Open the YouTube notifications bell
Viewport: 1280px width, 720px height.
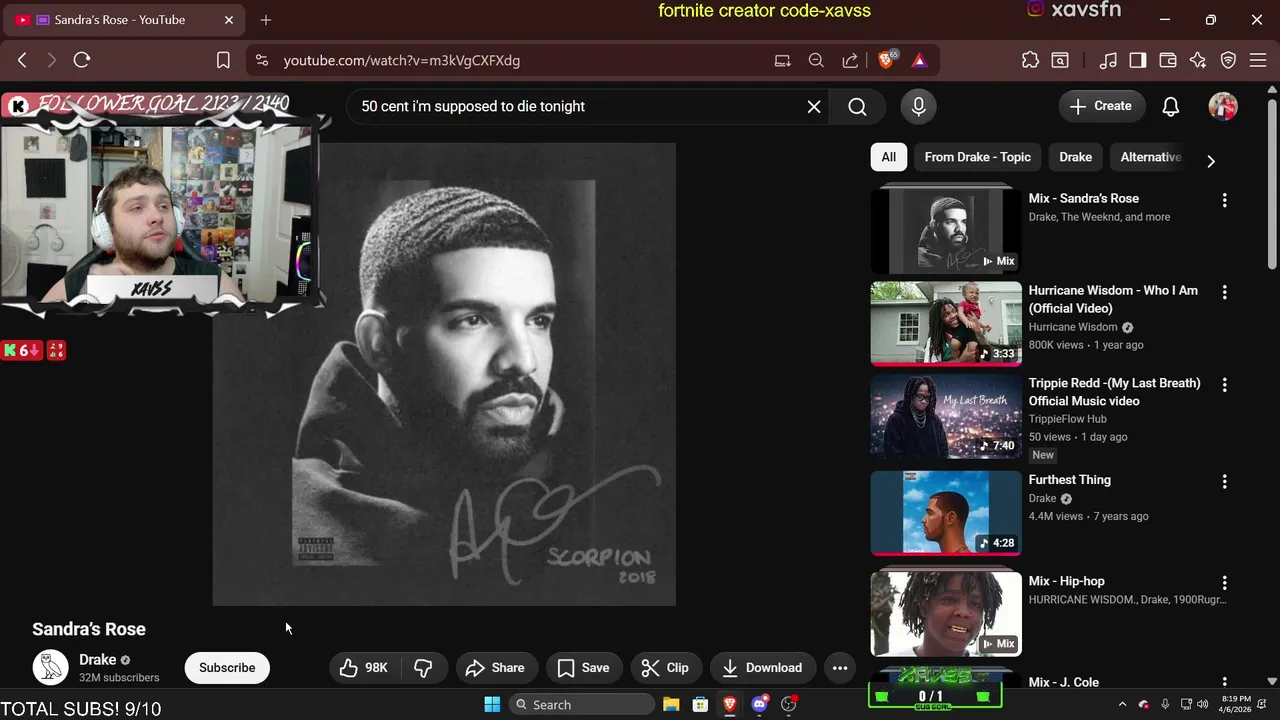click(x=1171, y=106)
